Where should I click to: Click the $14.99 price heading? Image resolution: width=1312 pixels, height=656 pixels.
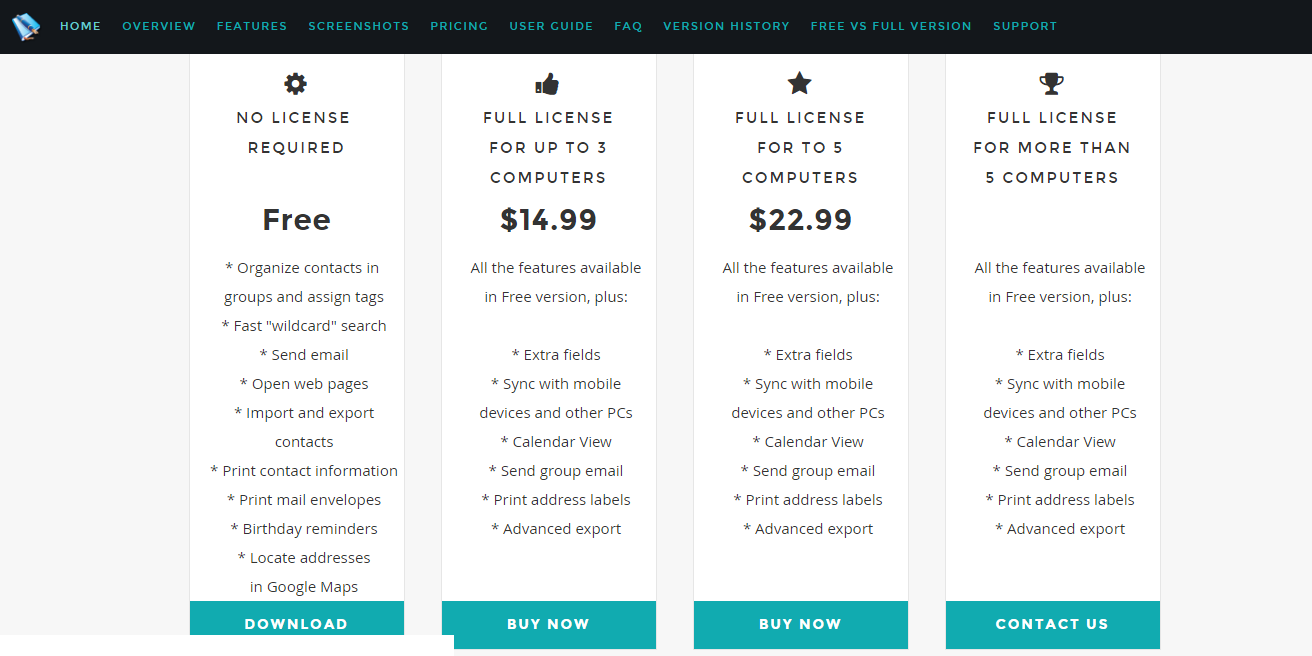pyautogui.click(x=548, y=220)
